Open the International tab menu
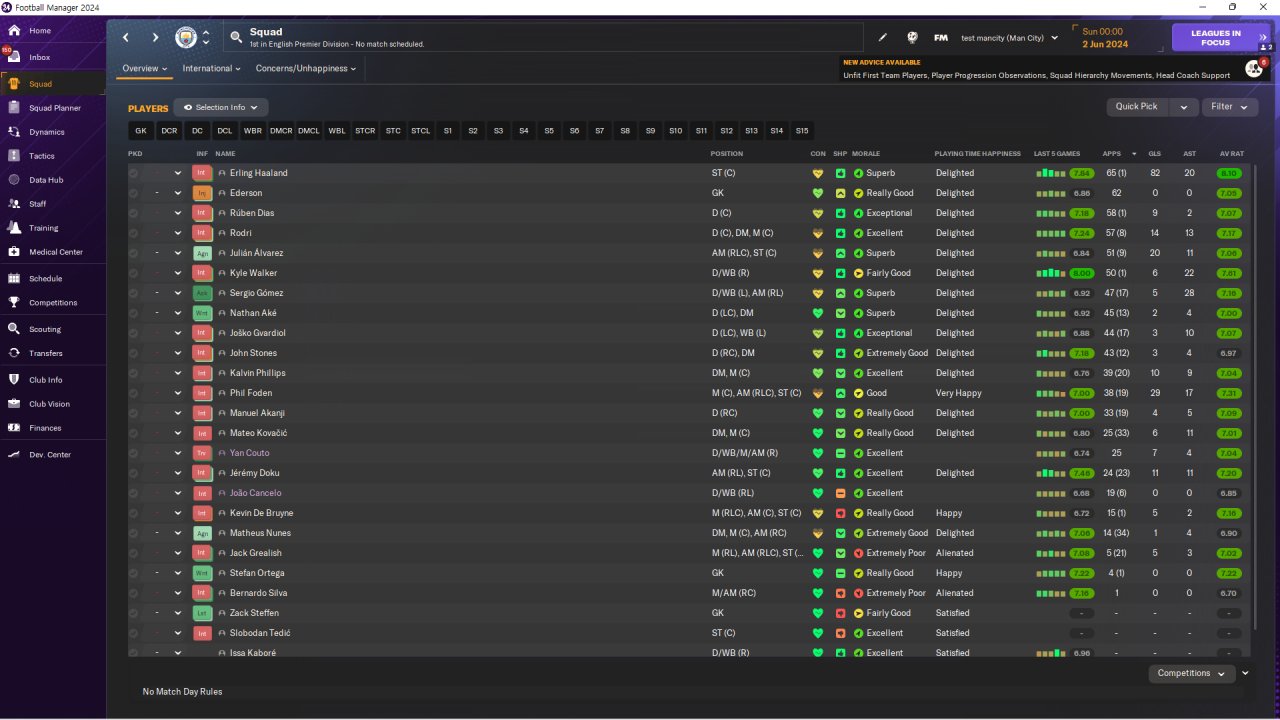The height and width of the screenshot is (720, 1280). pyautogui.click(x=211, y=69)
